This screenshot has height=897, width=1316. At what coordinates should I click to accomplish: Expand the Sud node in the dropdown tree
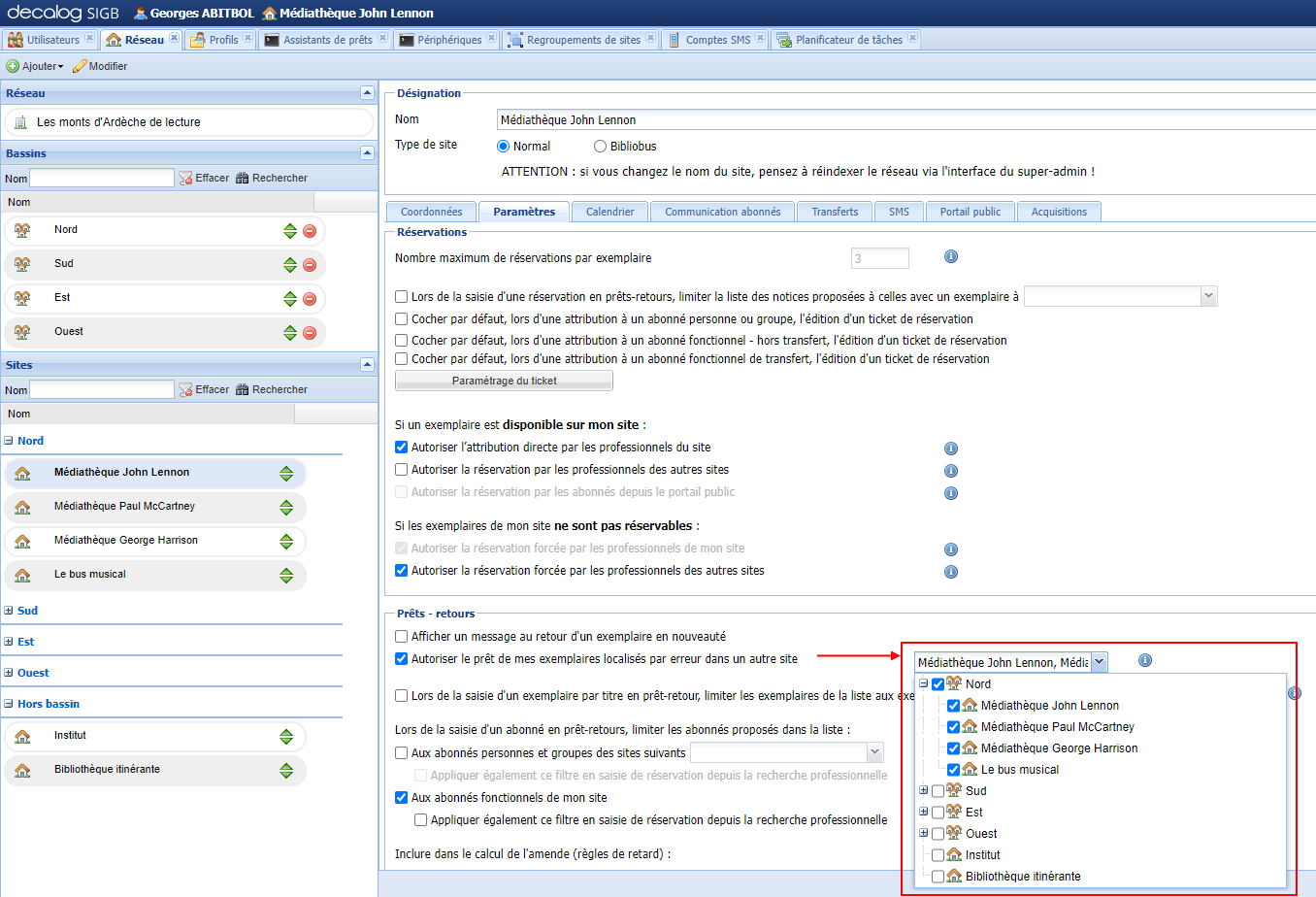tap(923, 790)
